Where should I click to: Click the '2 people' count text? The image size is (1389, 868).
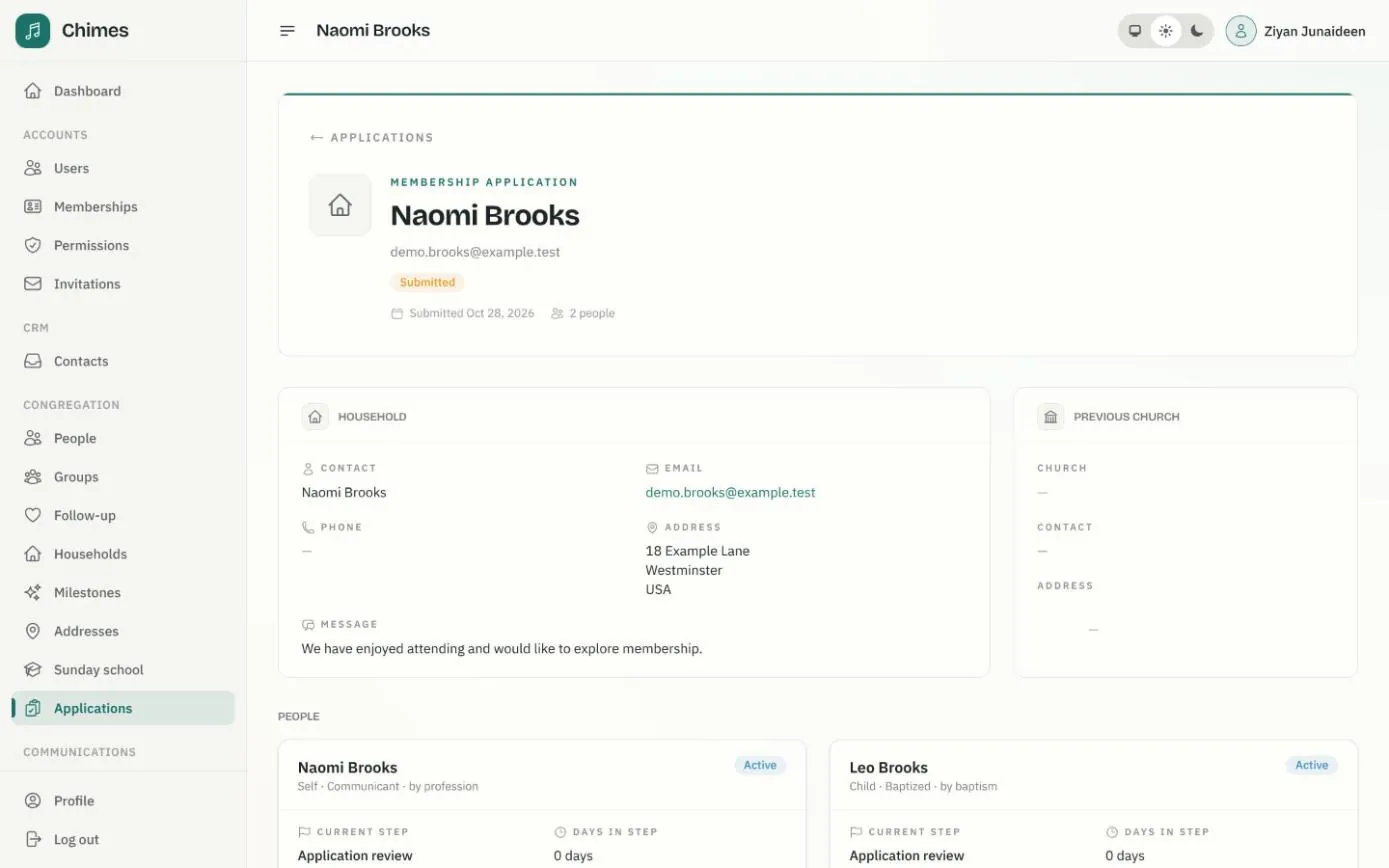pos(592,313)
